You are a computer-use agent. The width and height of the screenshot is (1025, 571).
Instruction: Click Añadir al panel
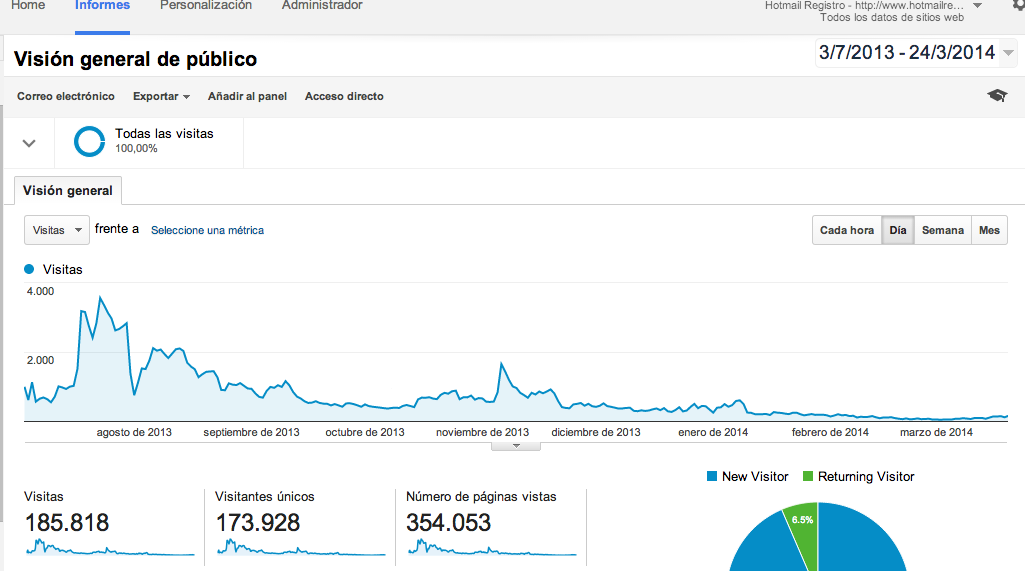pyautogui.click(x=247, y=96)
